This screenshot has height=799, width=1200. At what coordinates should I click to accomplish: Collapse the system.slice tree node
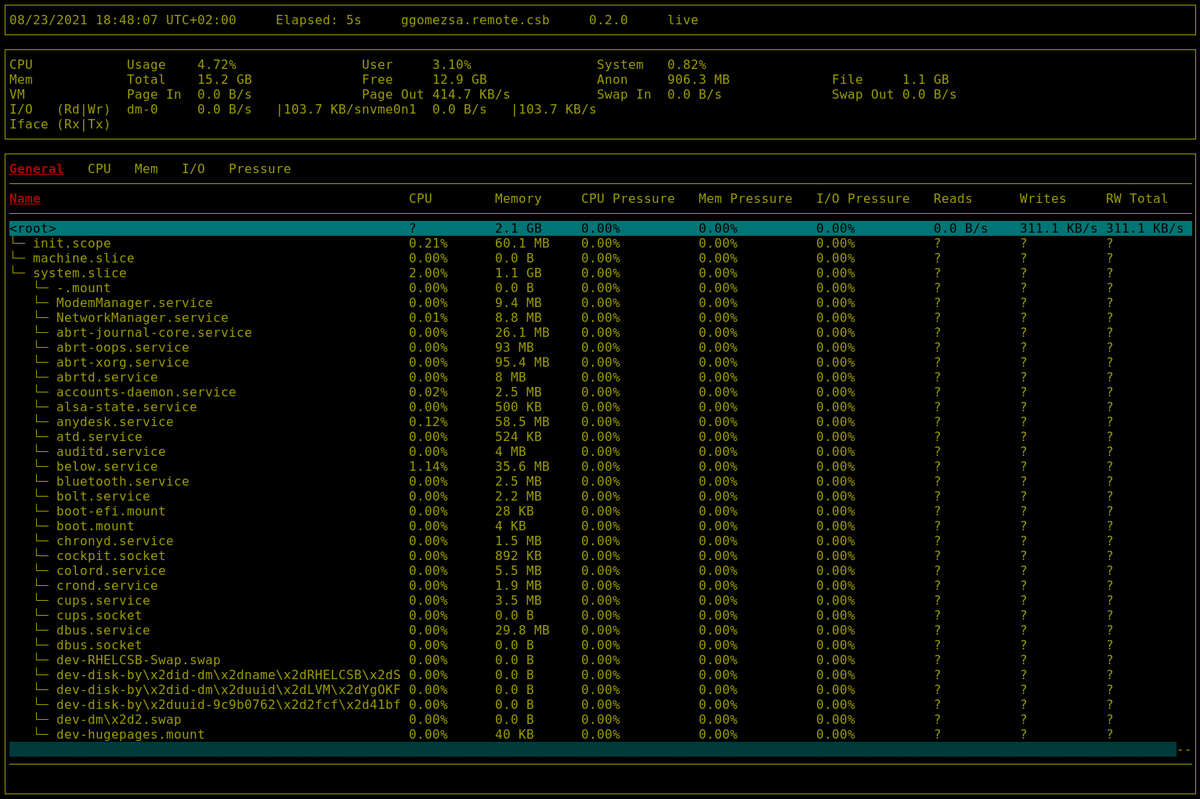click(x=80, y=273)
